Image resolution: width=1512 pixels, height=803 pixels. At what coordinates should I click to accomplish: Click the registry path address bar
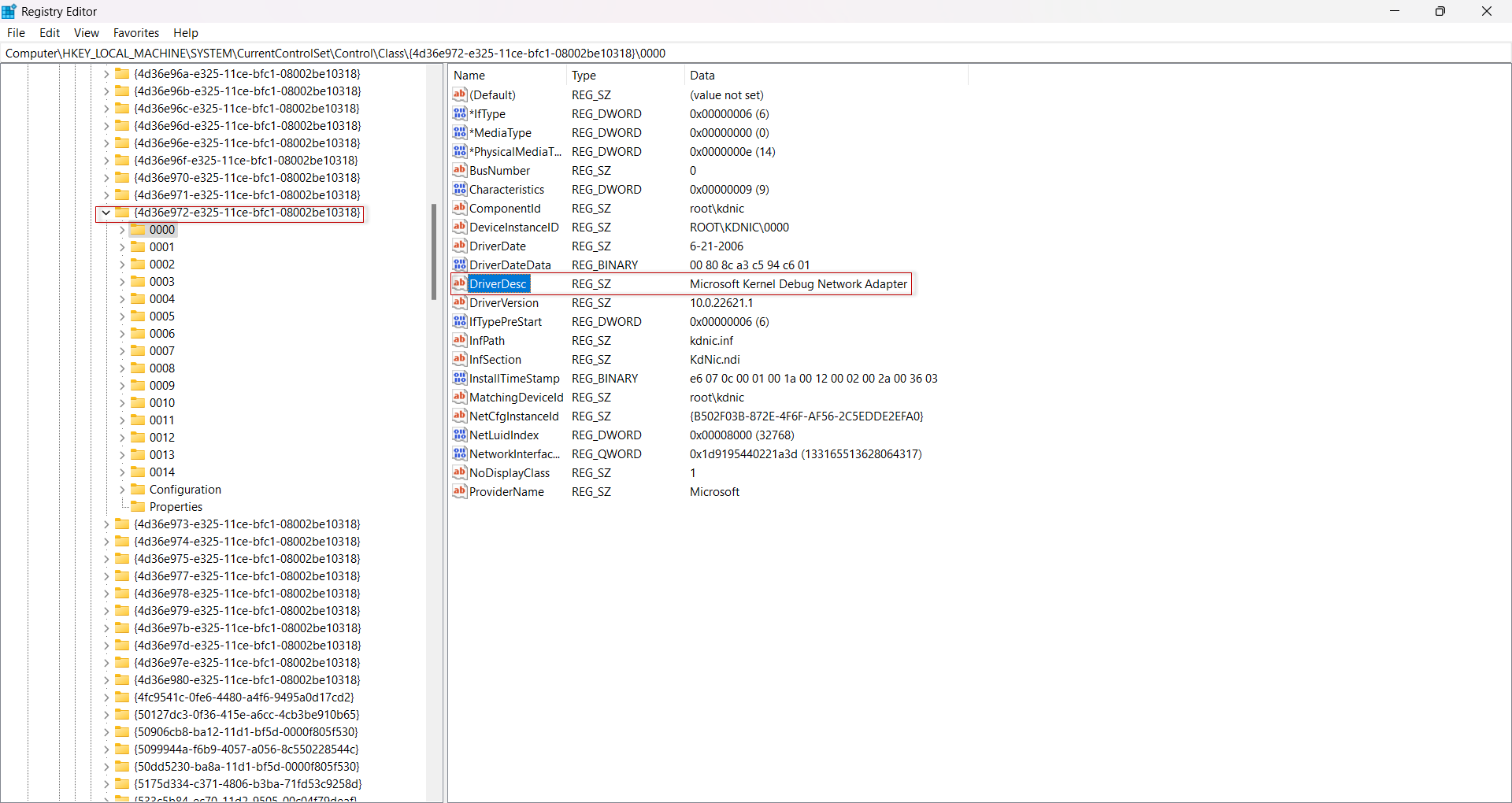point(472,53)
